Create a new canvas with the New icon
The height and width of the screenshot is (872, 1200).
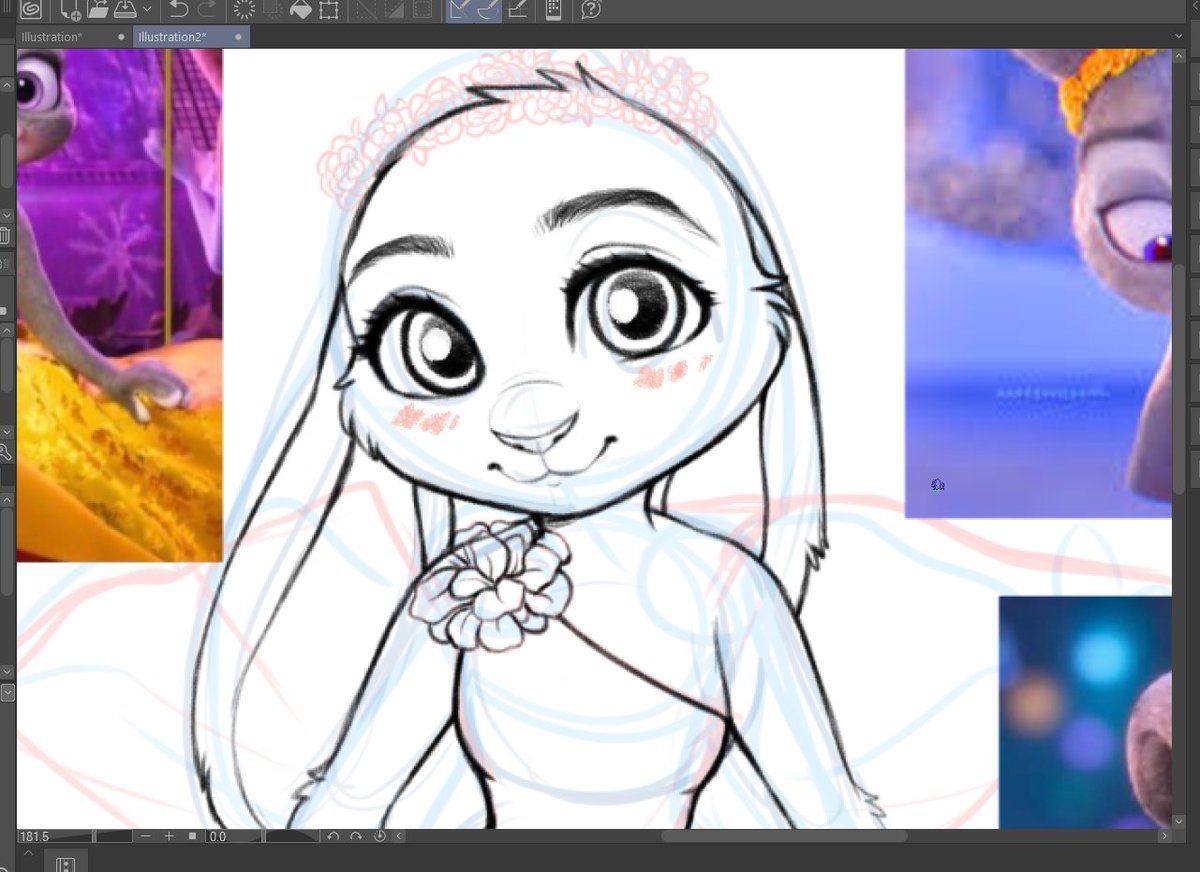coord(71,10)
